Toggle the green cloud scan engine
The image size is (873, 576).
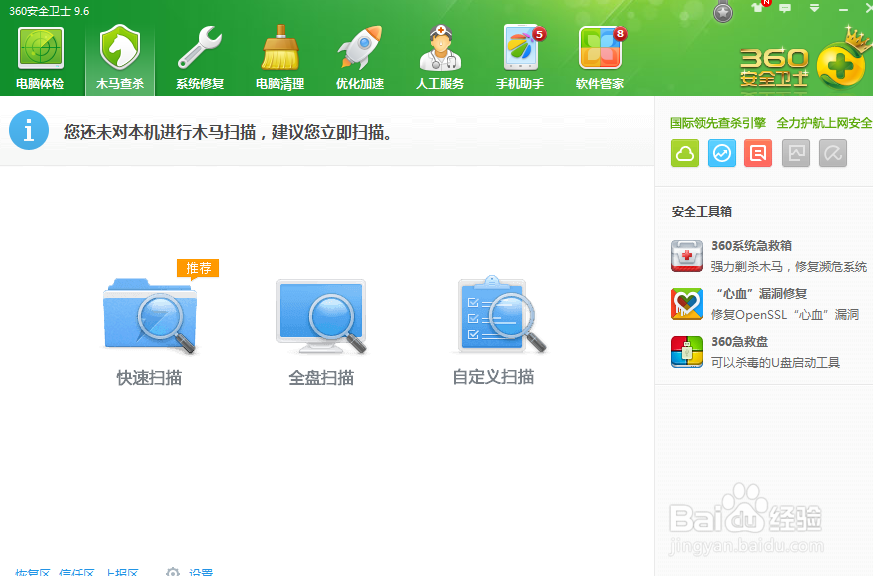click(x=685, y=153)
